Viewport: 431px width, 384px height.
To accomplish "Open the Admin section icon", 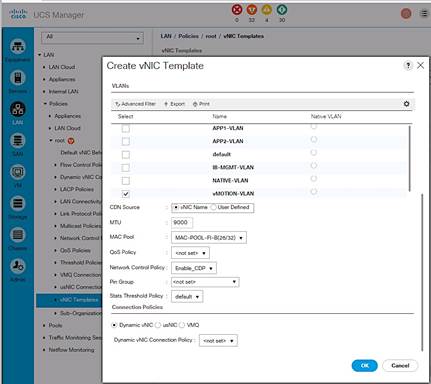I will click(x=18, y=266).
